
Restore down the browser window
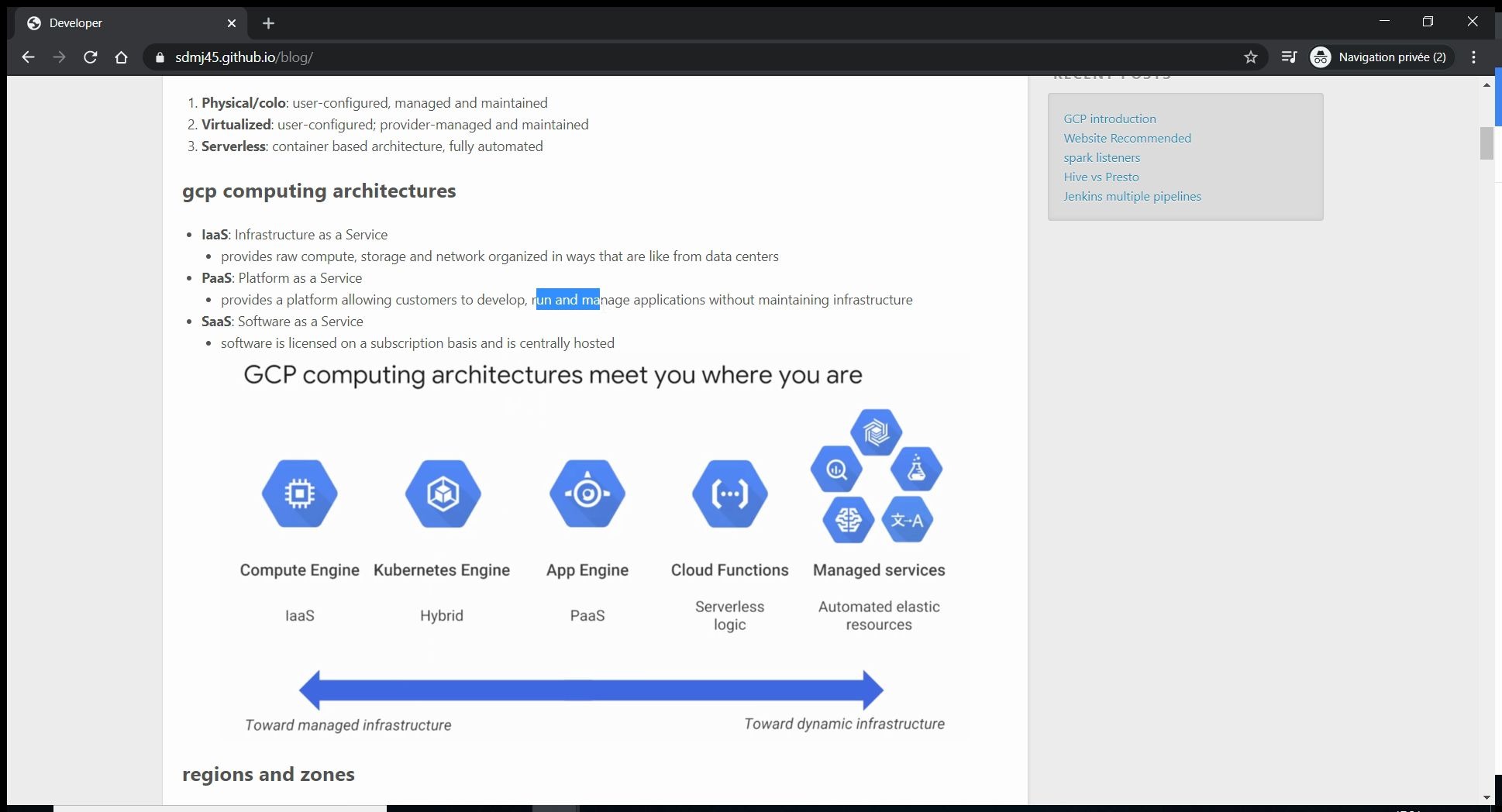(1428, 21)
